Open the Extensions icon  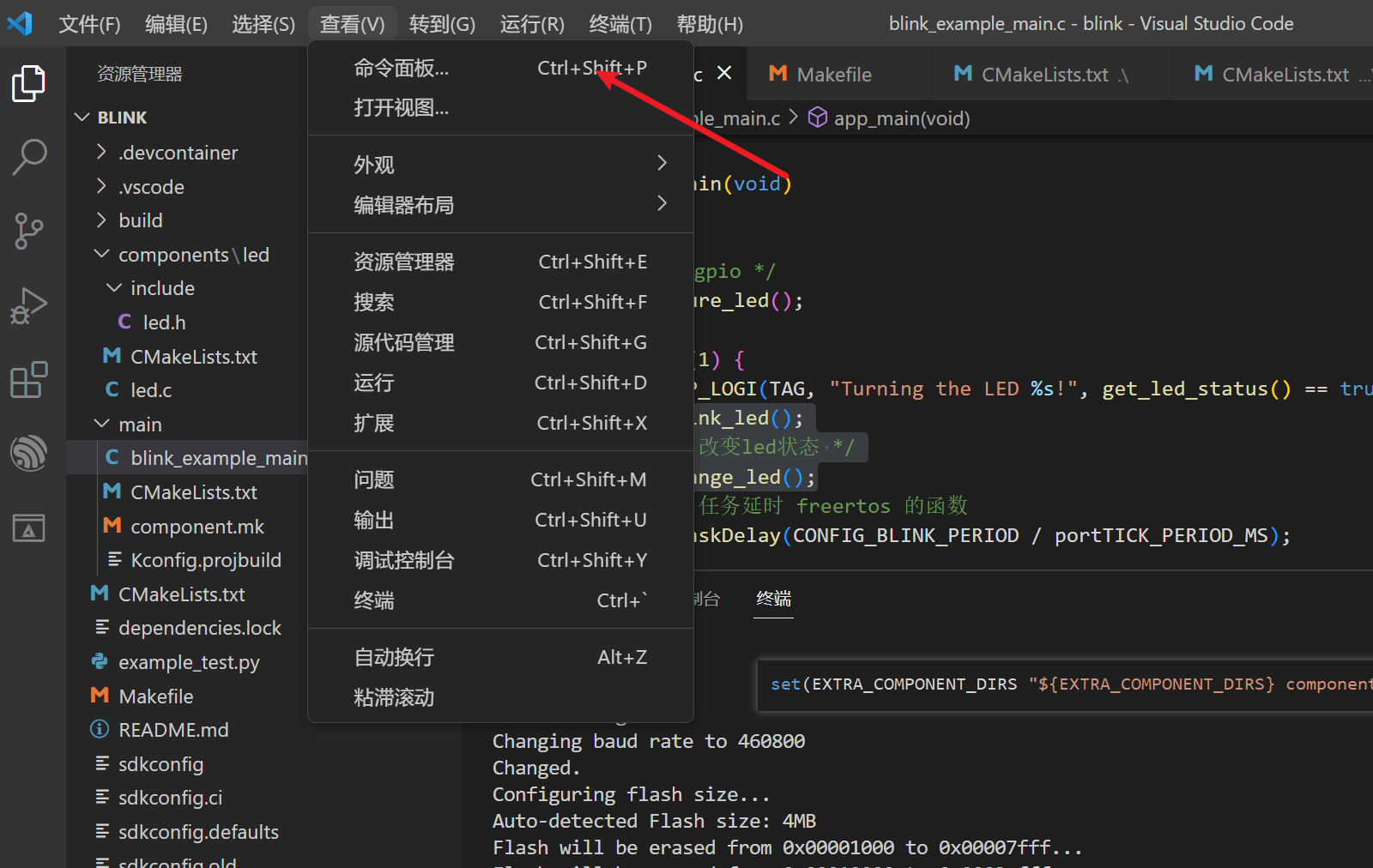[30, 380]
